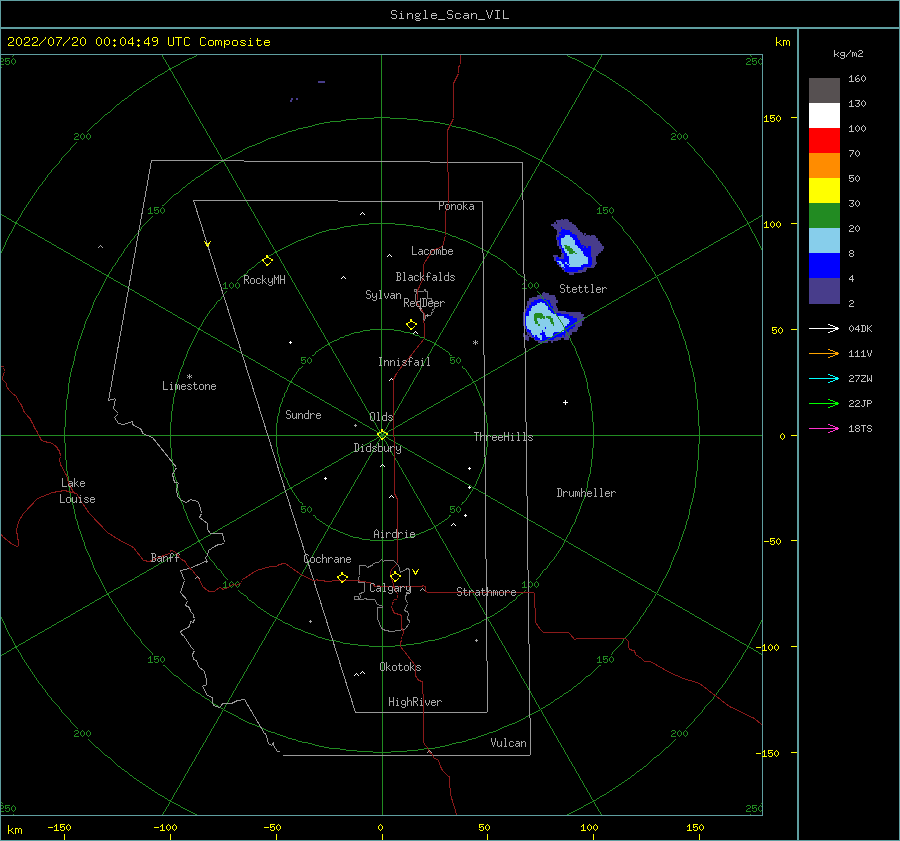
Task: Click the Innisfail town label
Action: 404,362
